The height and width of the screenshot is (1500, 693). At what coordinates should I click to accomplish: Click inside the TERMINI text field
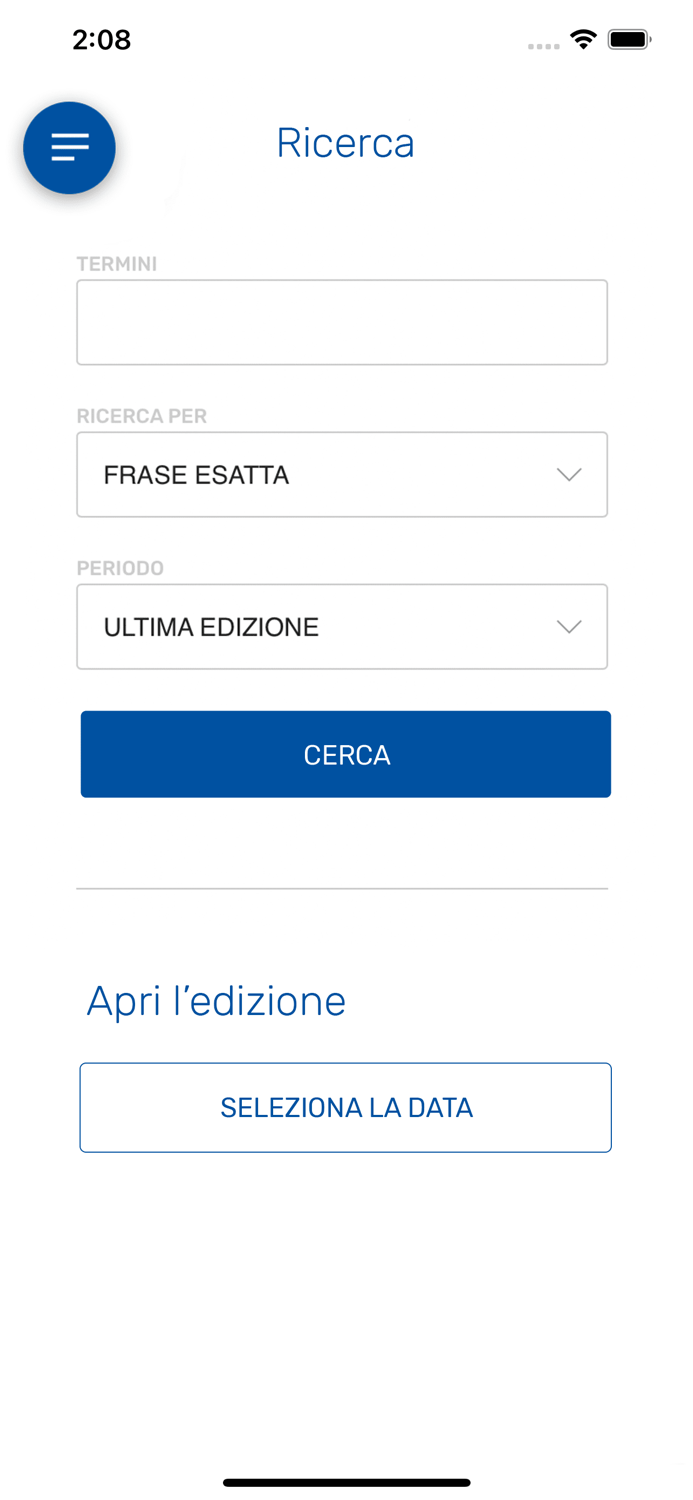[342, 321]
